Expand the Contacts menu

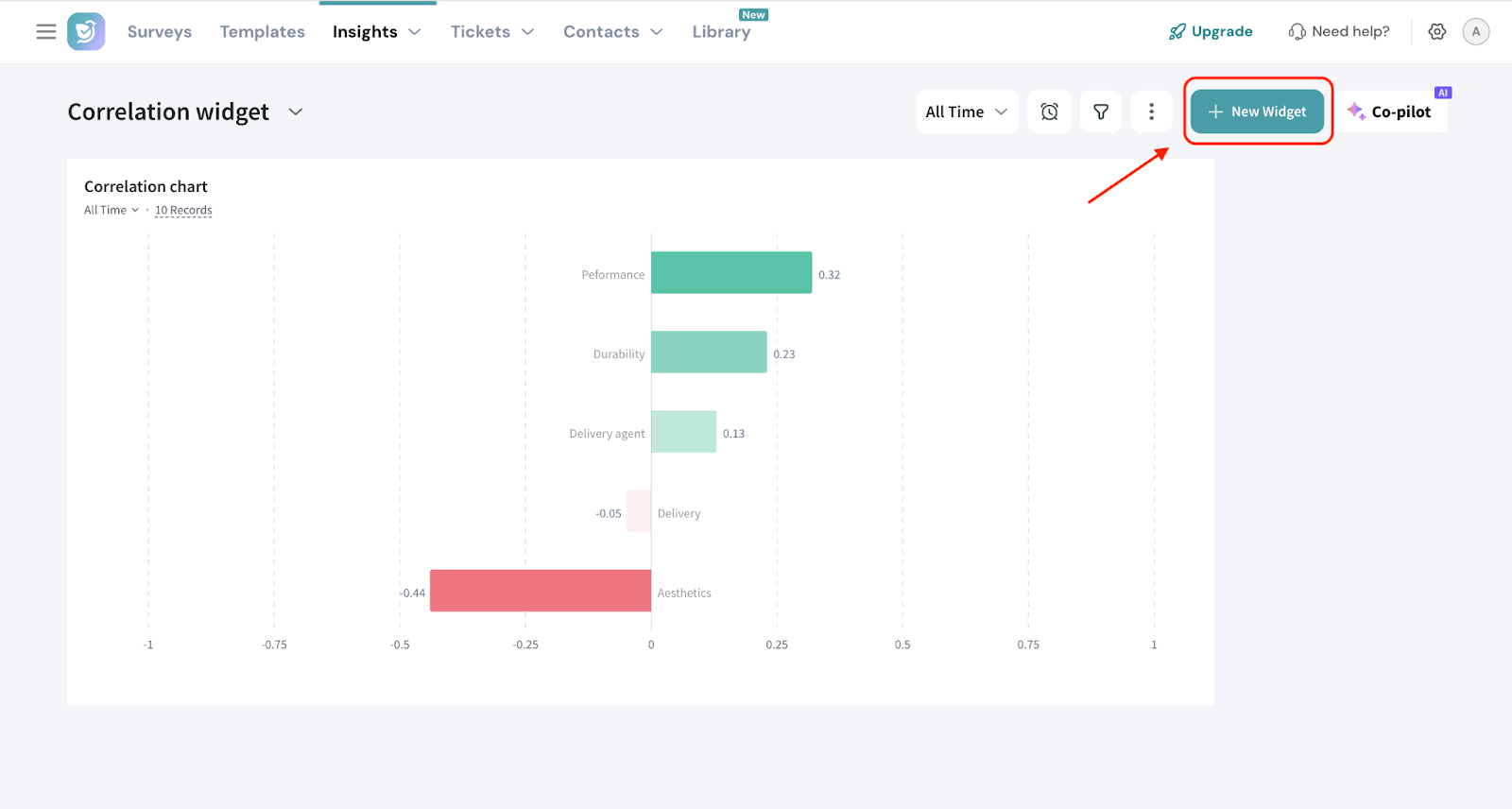[612, 32]
